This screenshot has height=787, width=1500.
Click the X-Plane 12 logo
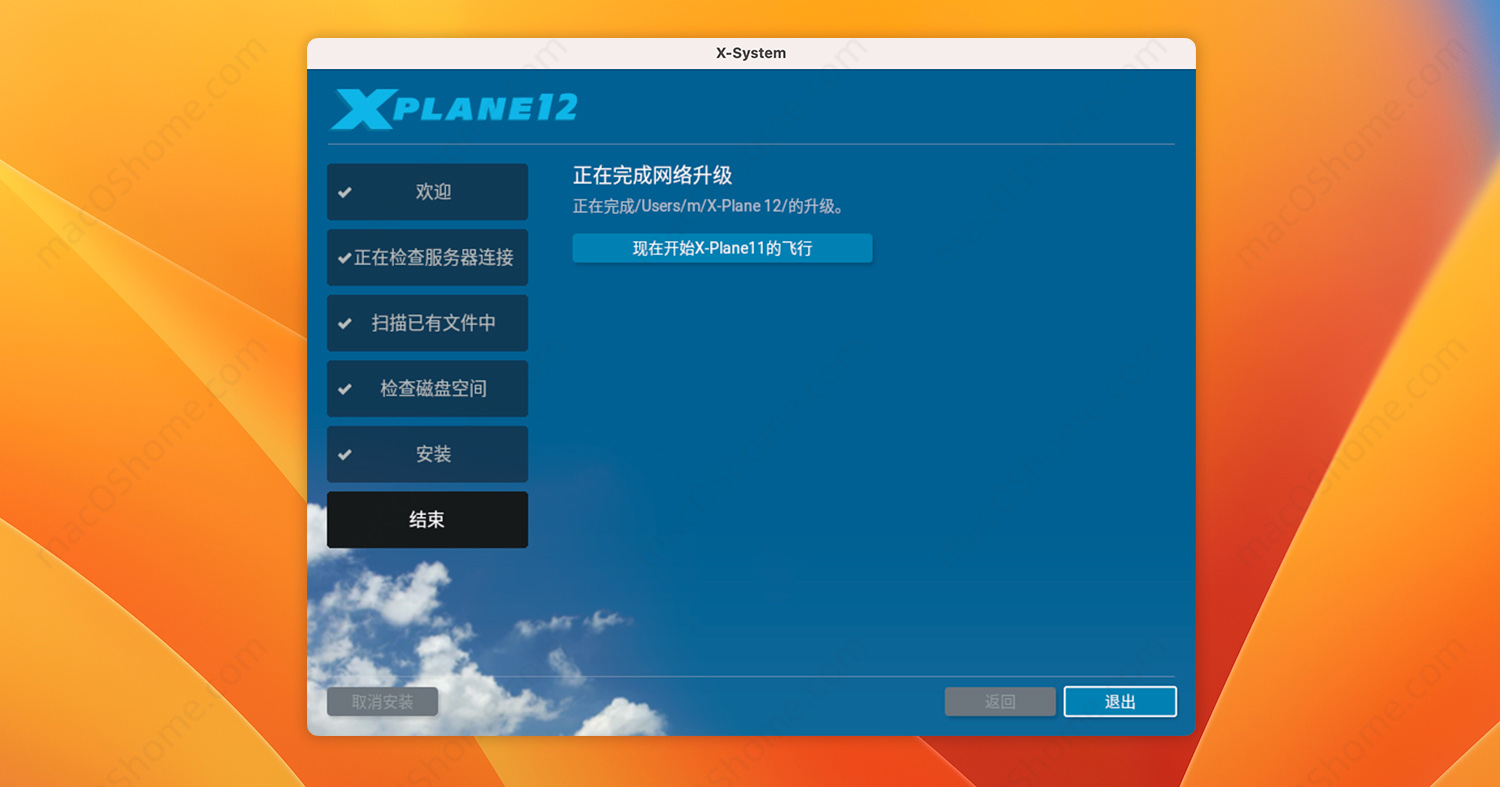455,110
